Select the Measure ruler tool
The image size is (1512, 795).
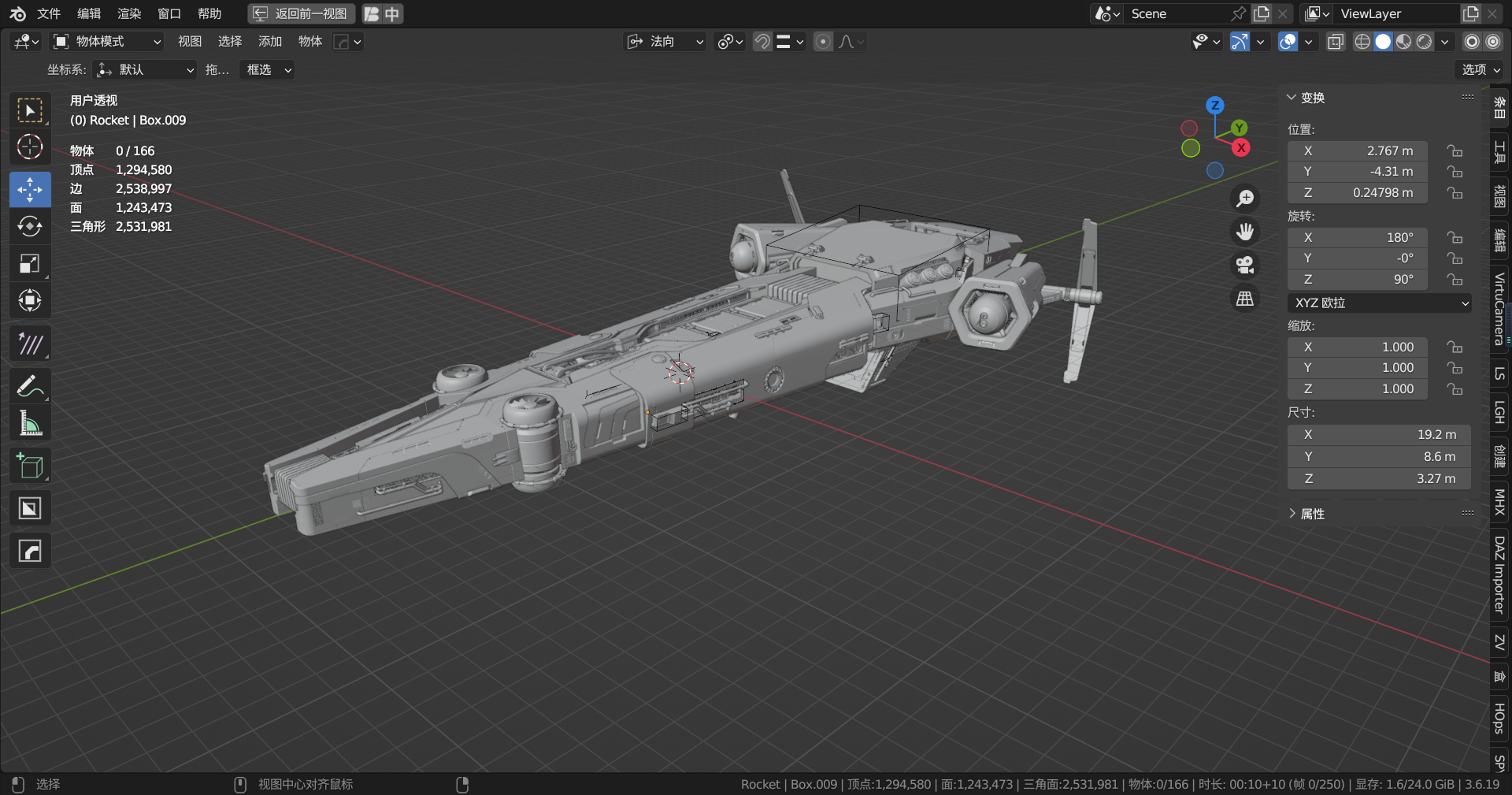(x=30, y=423)
